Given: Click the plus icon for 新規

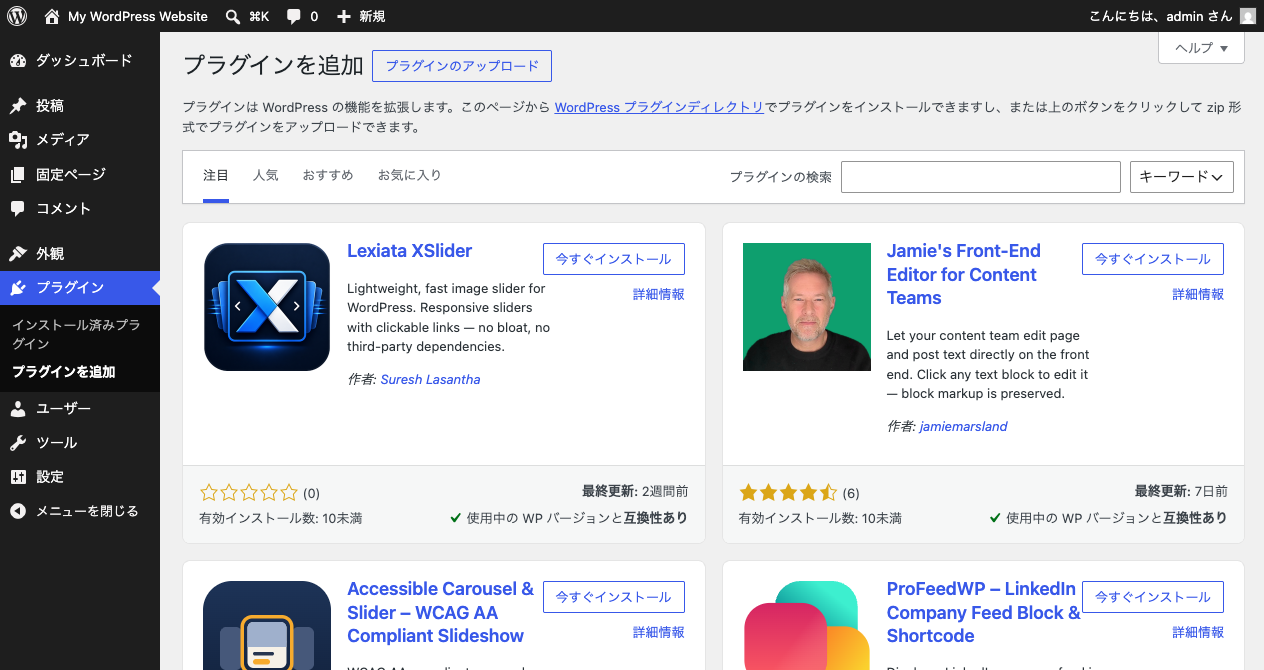Looking at the screenshot, I should click(x=344, y=16).
